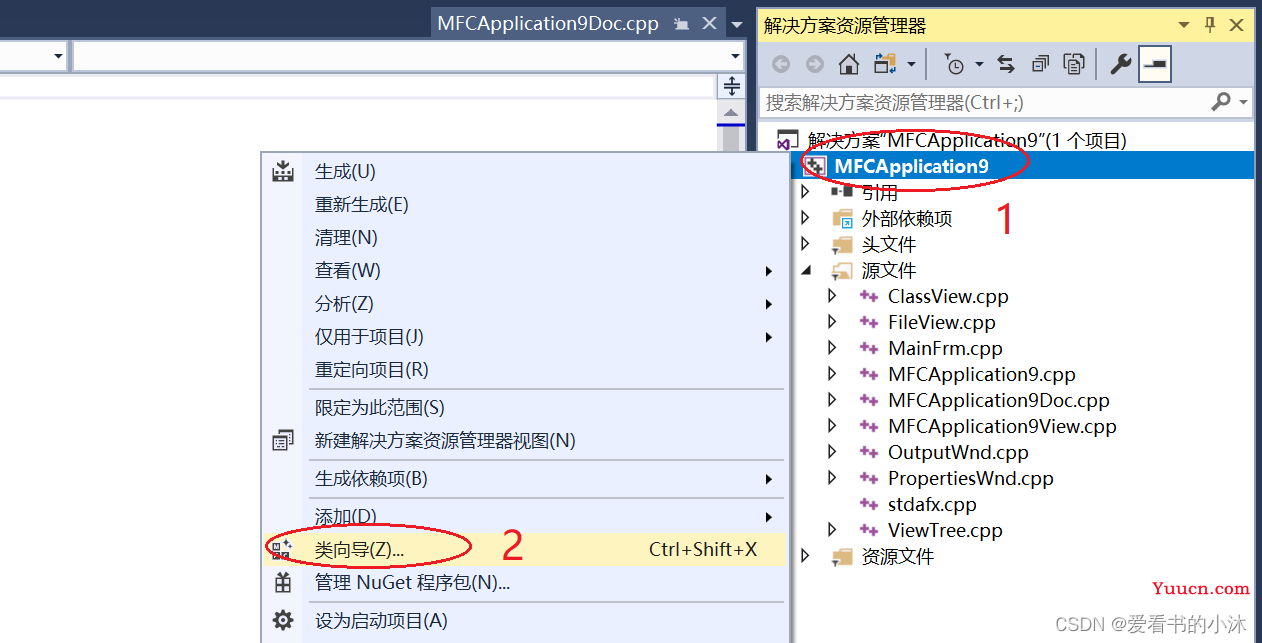The width and height of the screenshot is (1262, 643).
Task: Open Properties with the wrench icon
Action: click(1121, 65)
